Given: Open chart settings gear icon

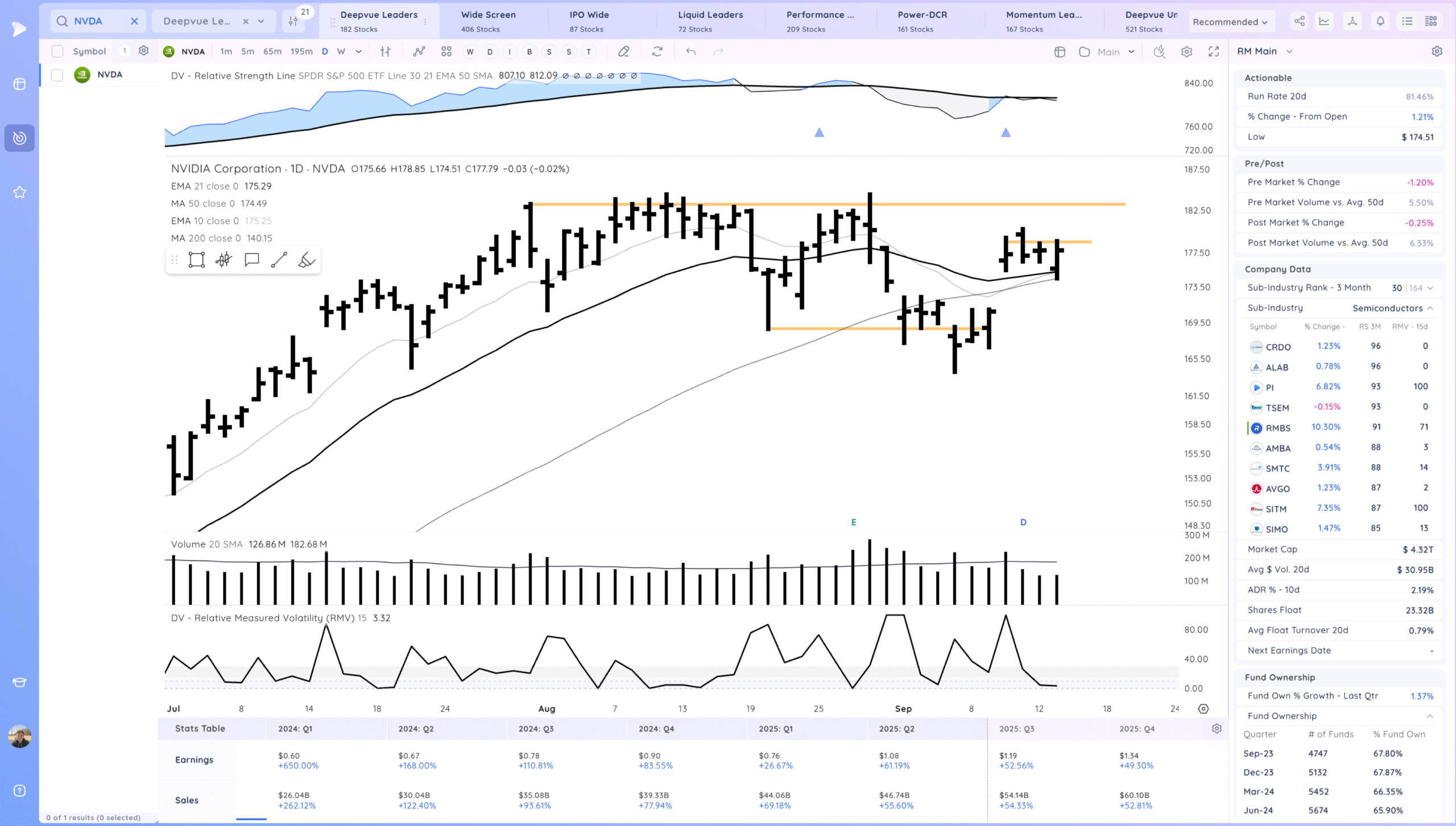Looking at the screenshot, I should 1186,52.
